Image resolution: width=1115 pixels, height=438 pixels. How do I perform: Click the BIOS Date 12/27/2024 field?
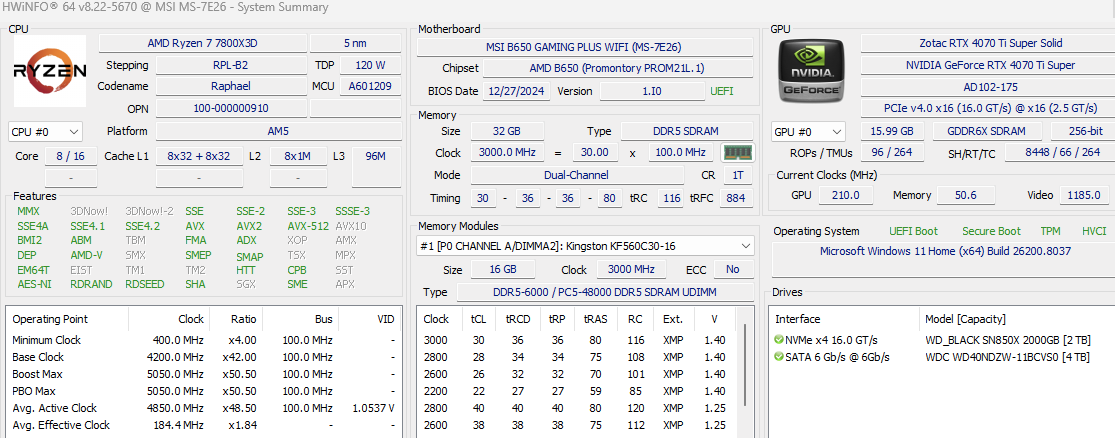(x=517, y=91)
